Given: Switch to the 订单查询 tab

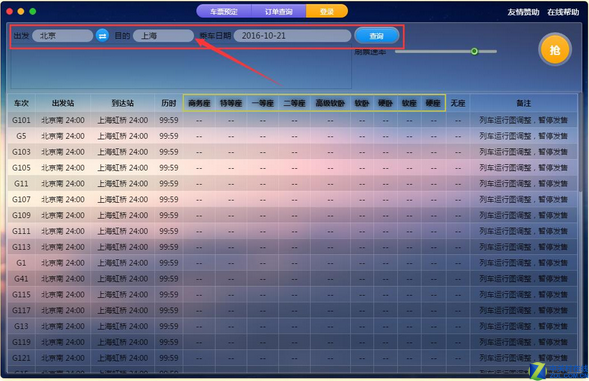Looking at the screenshot, I should (x=278, y=11).
